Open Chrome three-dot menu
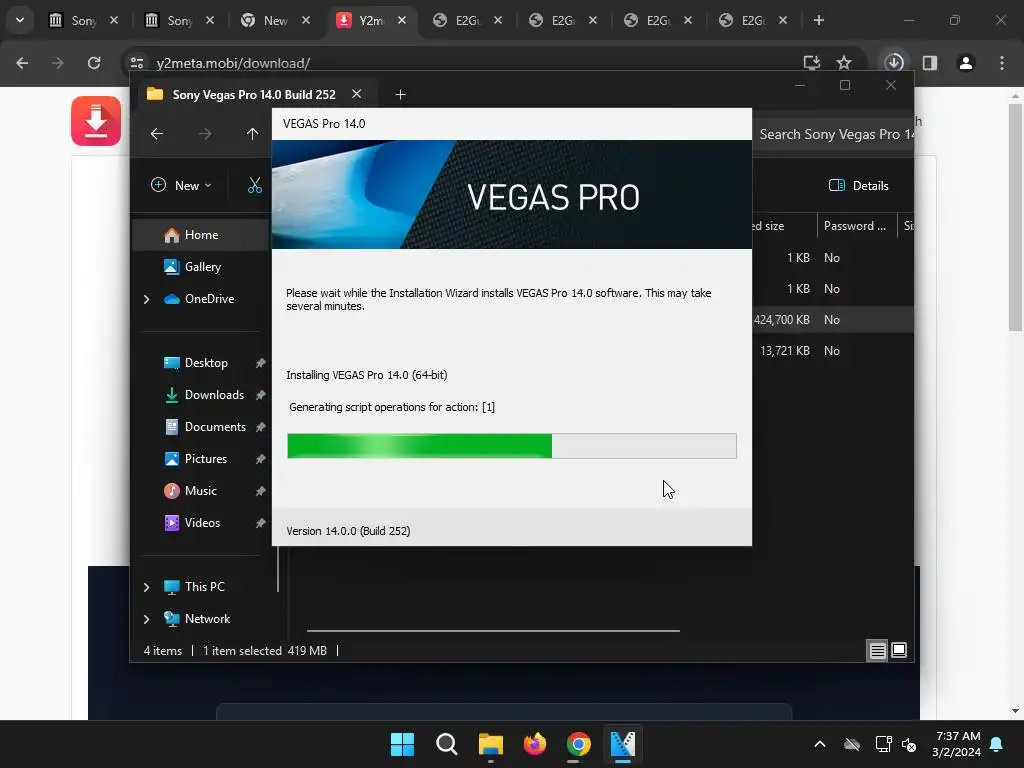This screenshot has height=768, width=1024. pos(1002,63)
